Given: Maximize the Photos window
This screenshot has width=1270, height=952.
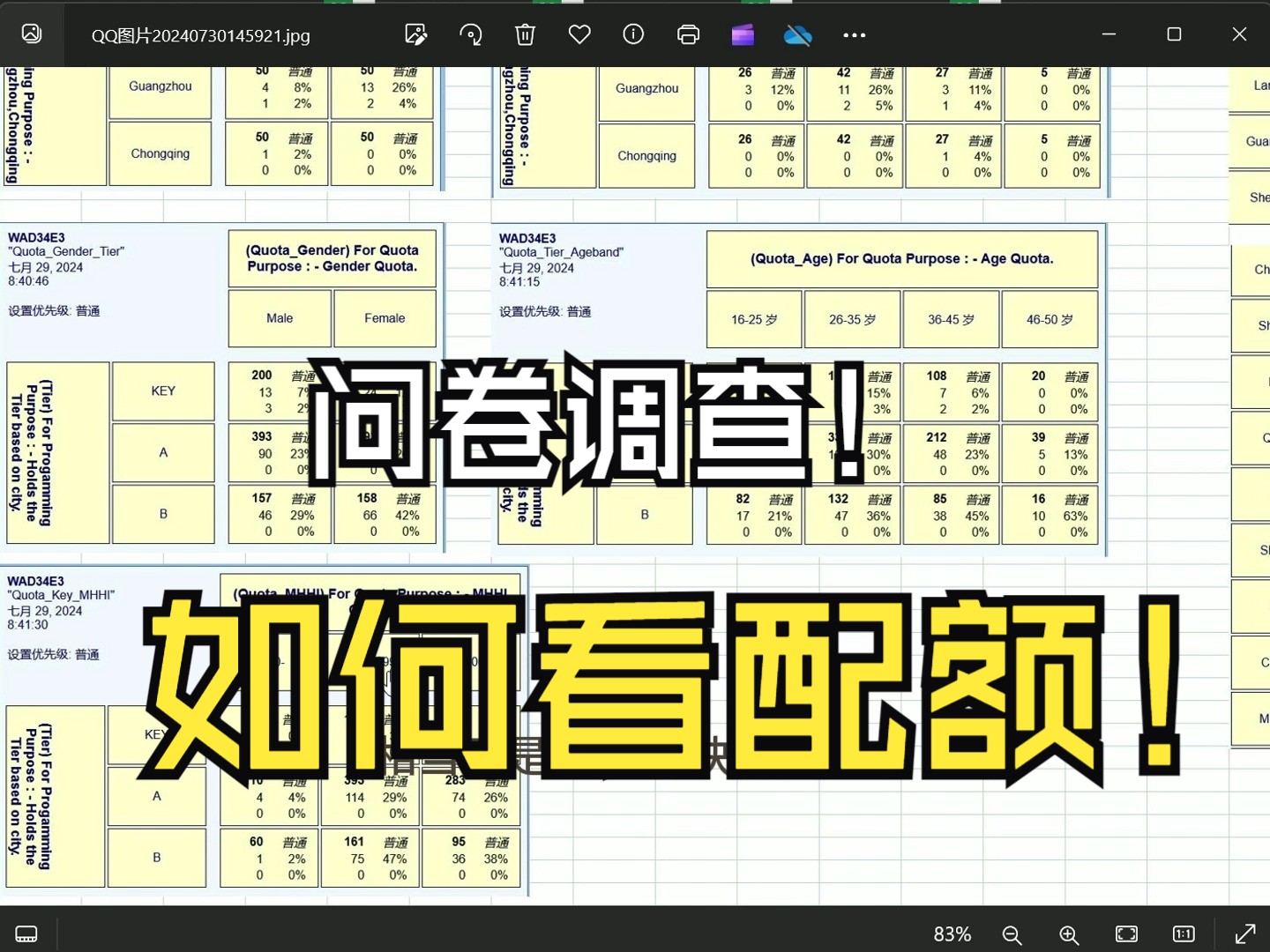Looking at the screenshot, I should click(1174, 33).
